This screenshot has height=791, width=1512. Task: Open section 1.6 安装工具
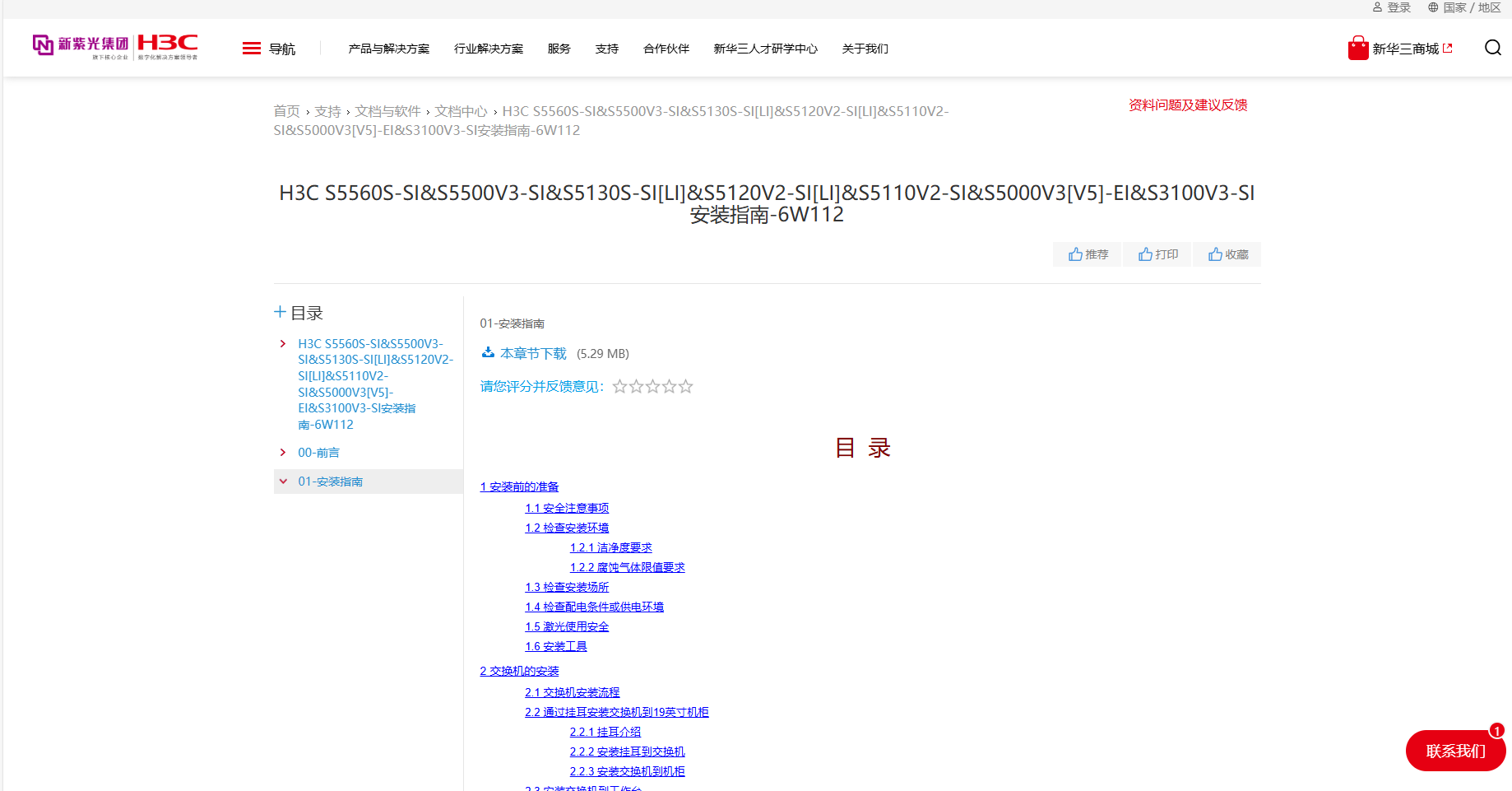click(556, 647)
